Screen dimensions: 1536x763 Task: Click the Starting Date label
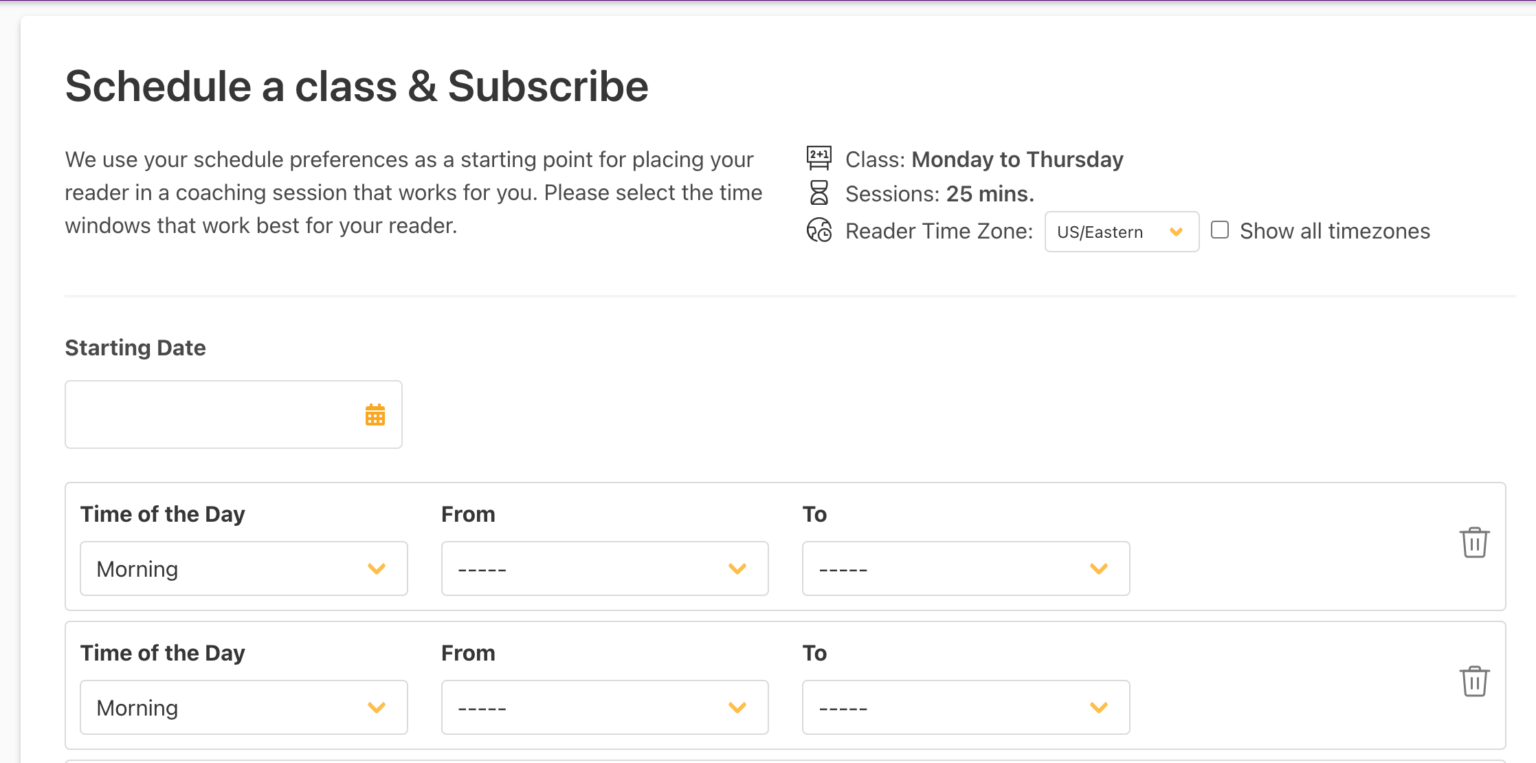tap(135, 348)
